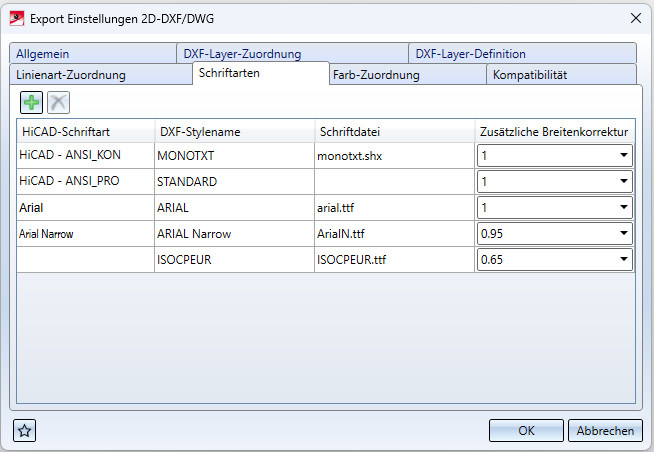The image size is (654, 452).
Task: Expand the 0.95 dropdown for ARIAL Narrow
Action: [x=623, y=233]
